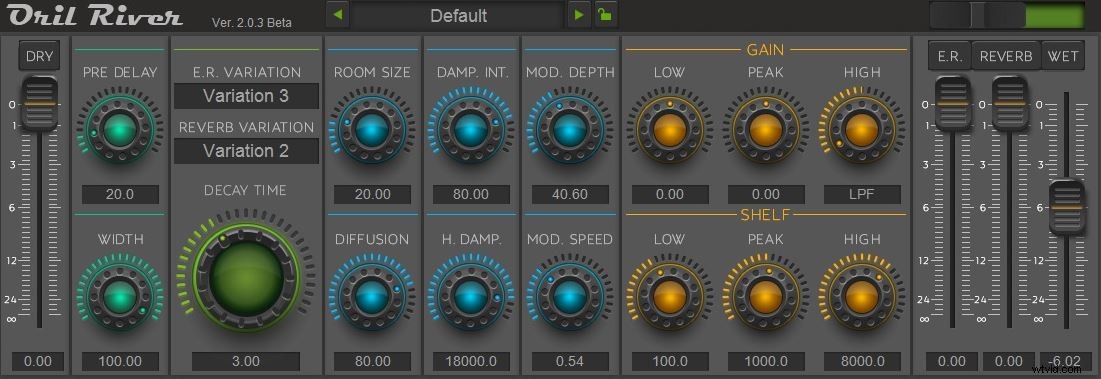The image size is (1101, 379).
Task: Click the Width knob
Action: (x=119, y=298)
